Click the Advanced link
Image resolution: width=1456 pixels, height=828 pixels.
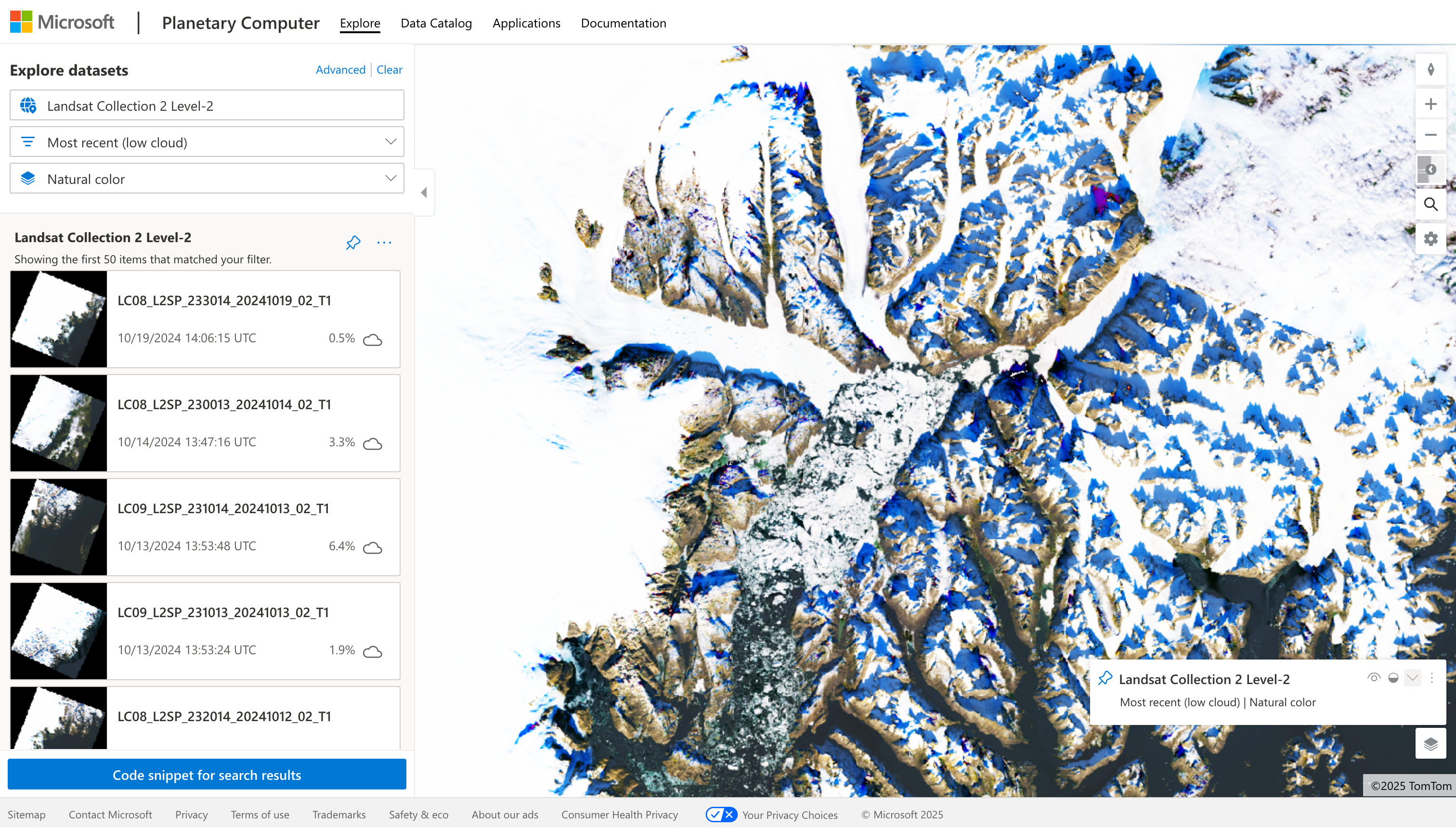[x=341, y=70]
